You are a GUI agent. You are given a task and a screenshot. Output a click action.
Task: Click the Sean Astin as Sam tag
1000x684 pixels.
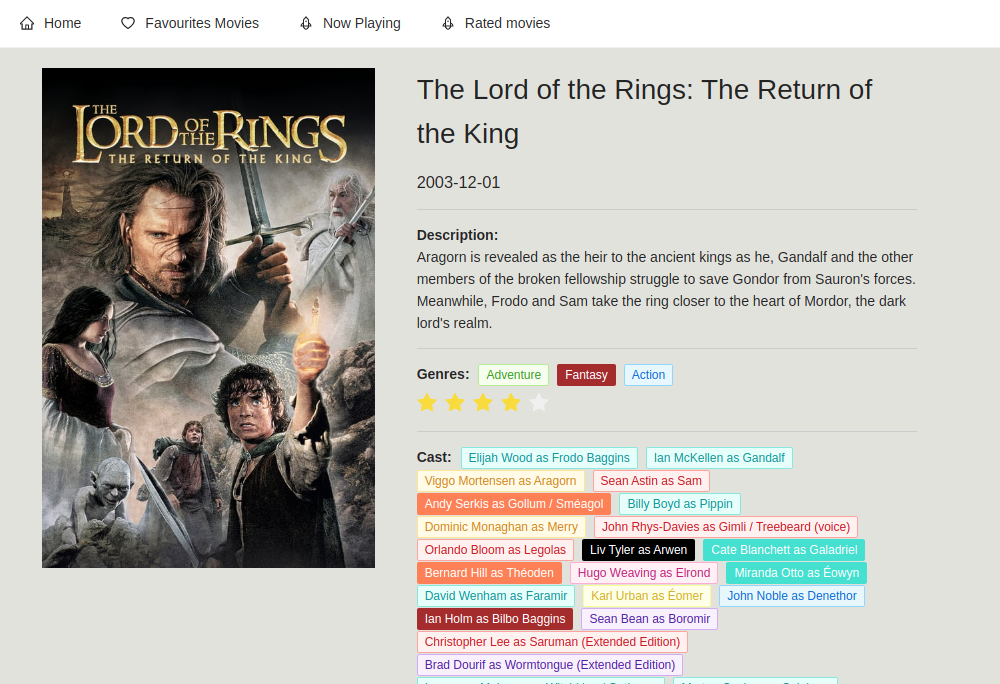[x=651, y=481]
